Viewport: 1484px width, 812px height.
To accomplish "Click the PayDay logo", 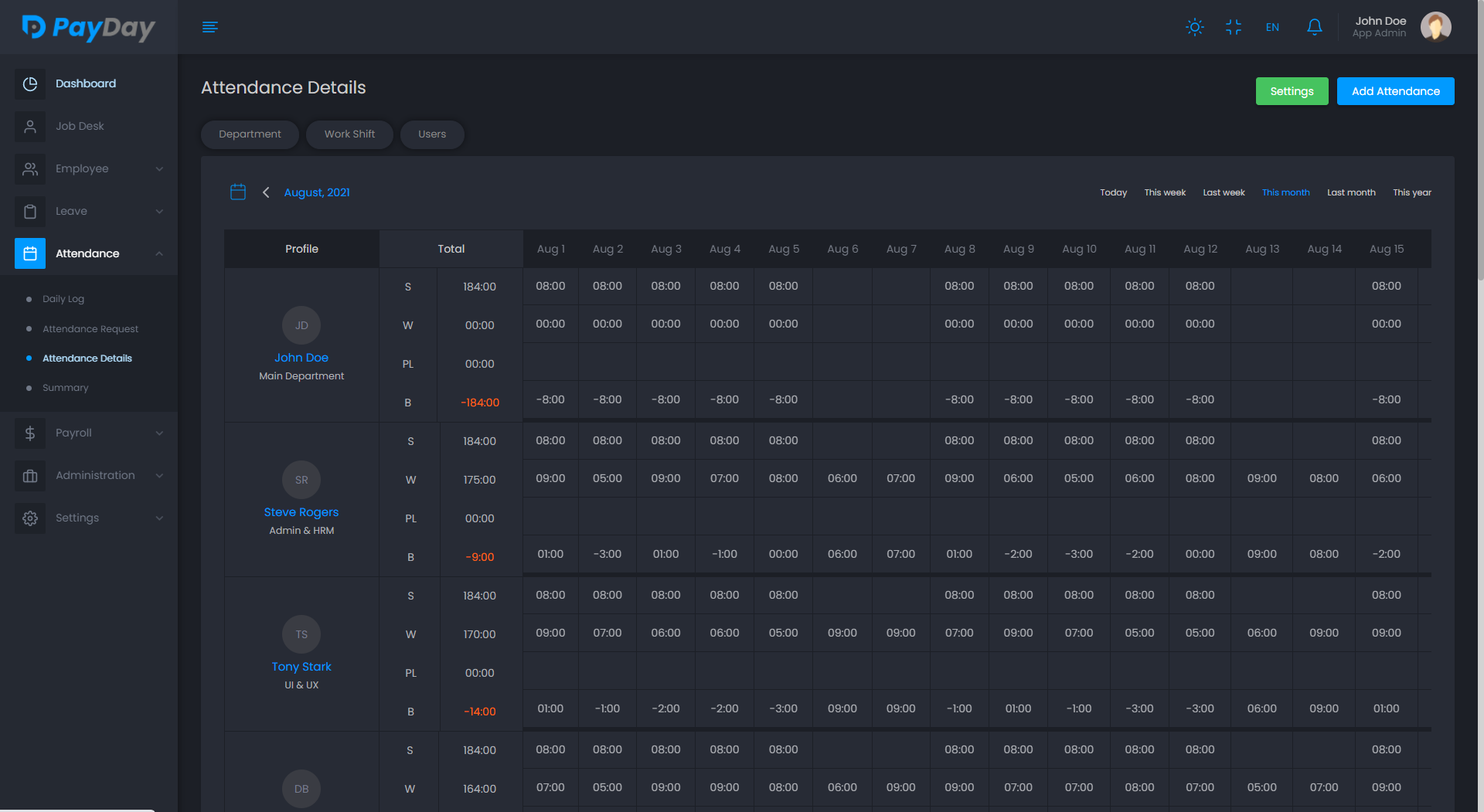I will click(x=88, y=27).
